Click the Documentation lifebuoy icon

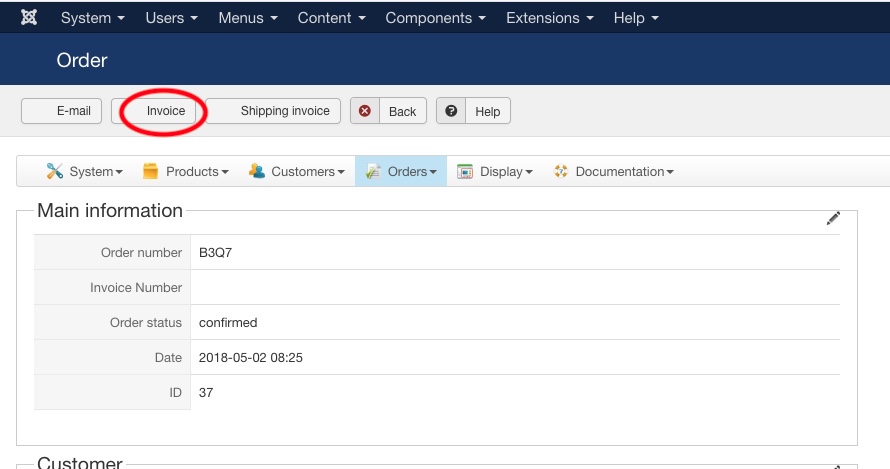click(560, 171)
